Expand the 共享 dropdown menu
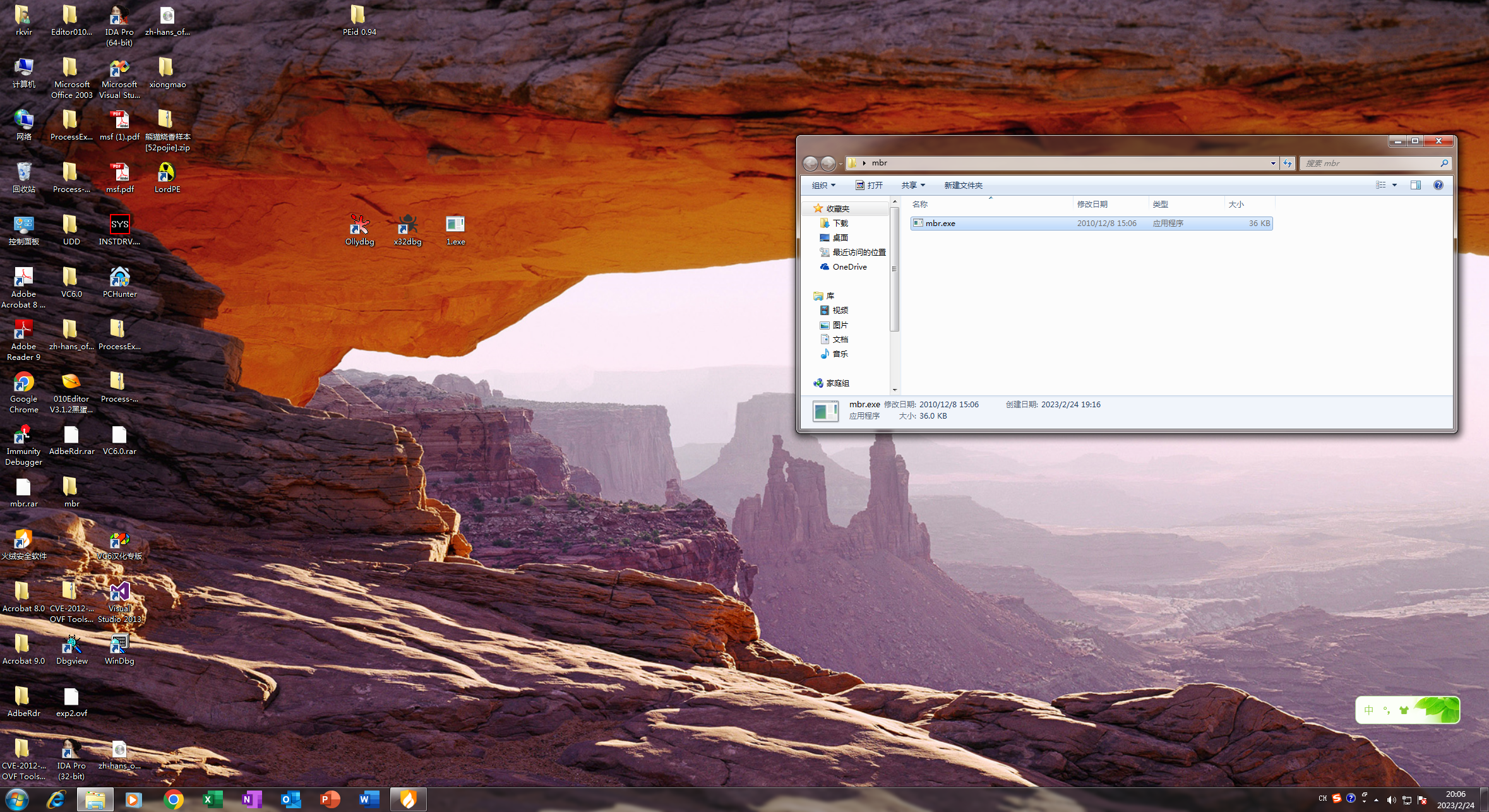This screenshot has height=812, width=1489. click(912, 185)
